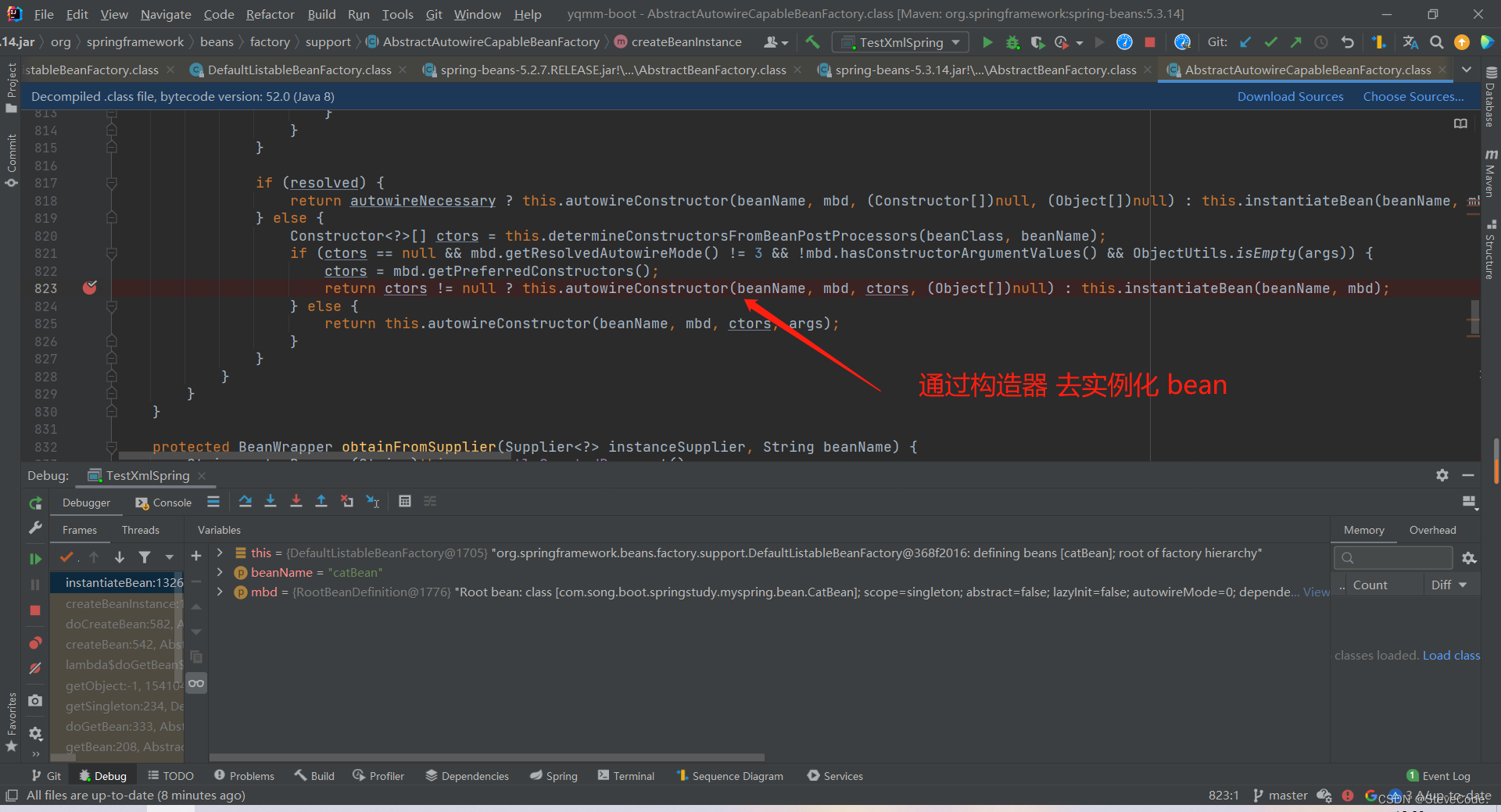
Task: Click Git Push green arrow
Action: coord(1295,42)
